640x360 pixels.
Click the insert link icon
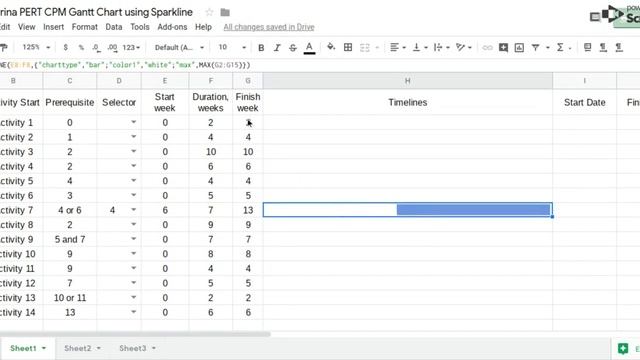[487, 48]
